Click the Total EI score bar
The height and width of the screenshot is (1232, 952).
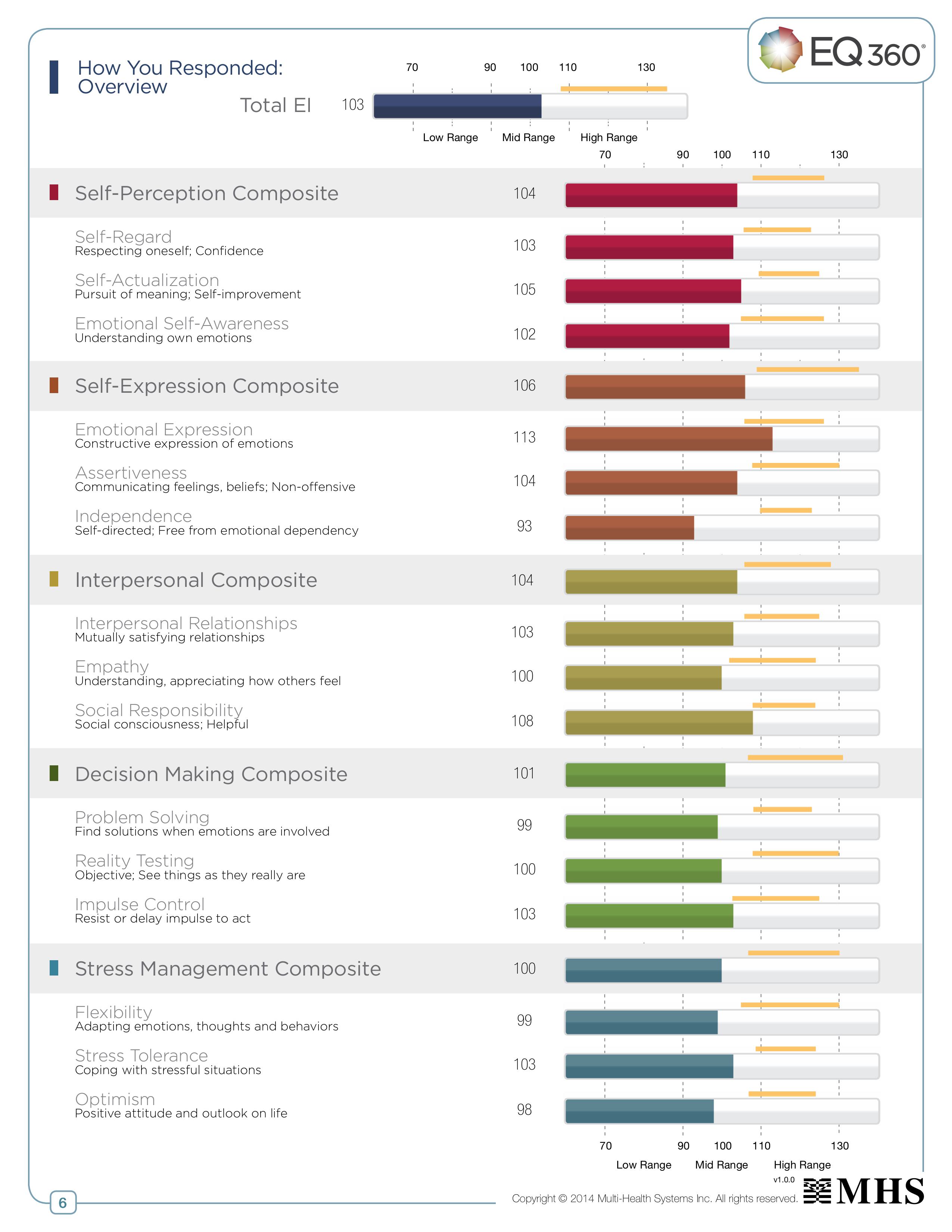pos(530,106)
